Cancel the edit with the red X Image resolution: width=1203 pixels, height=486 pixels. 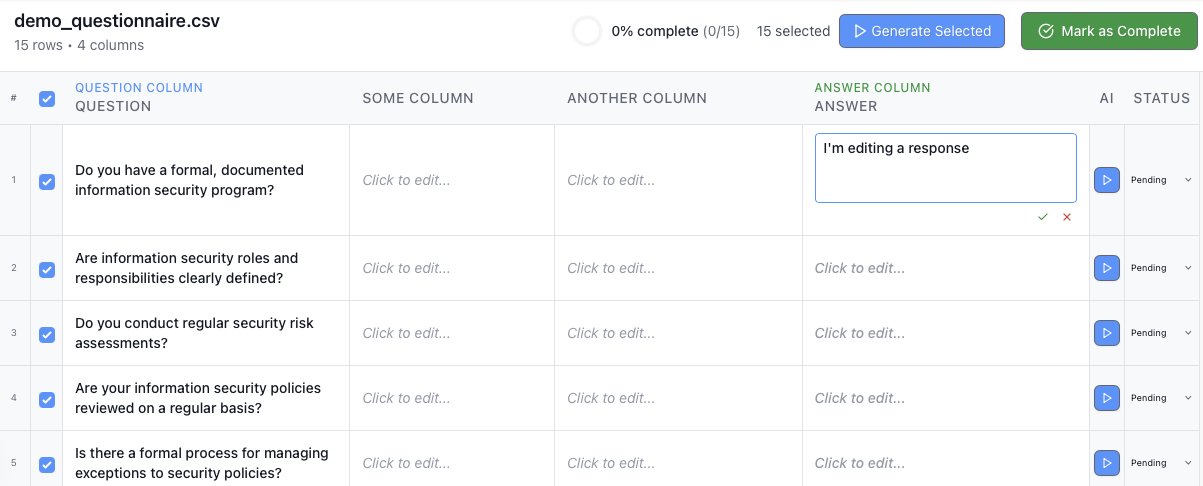[x=1067, y=217]
